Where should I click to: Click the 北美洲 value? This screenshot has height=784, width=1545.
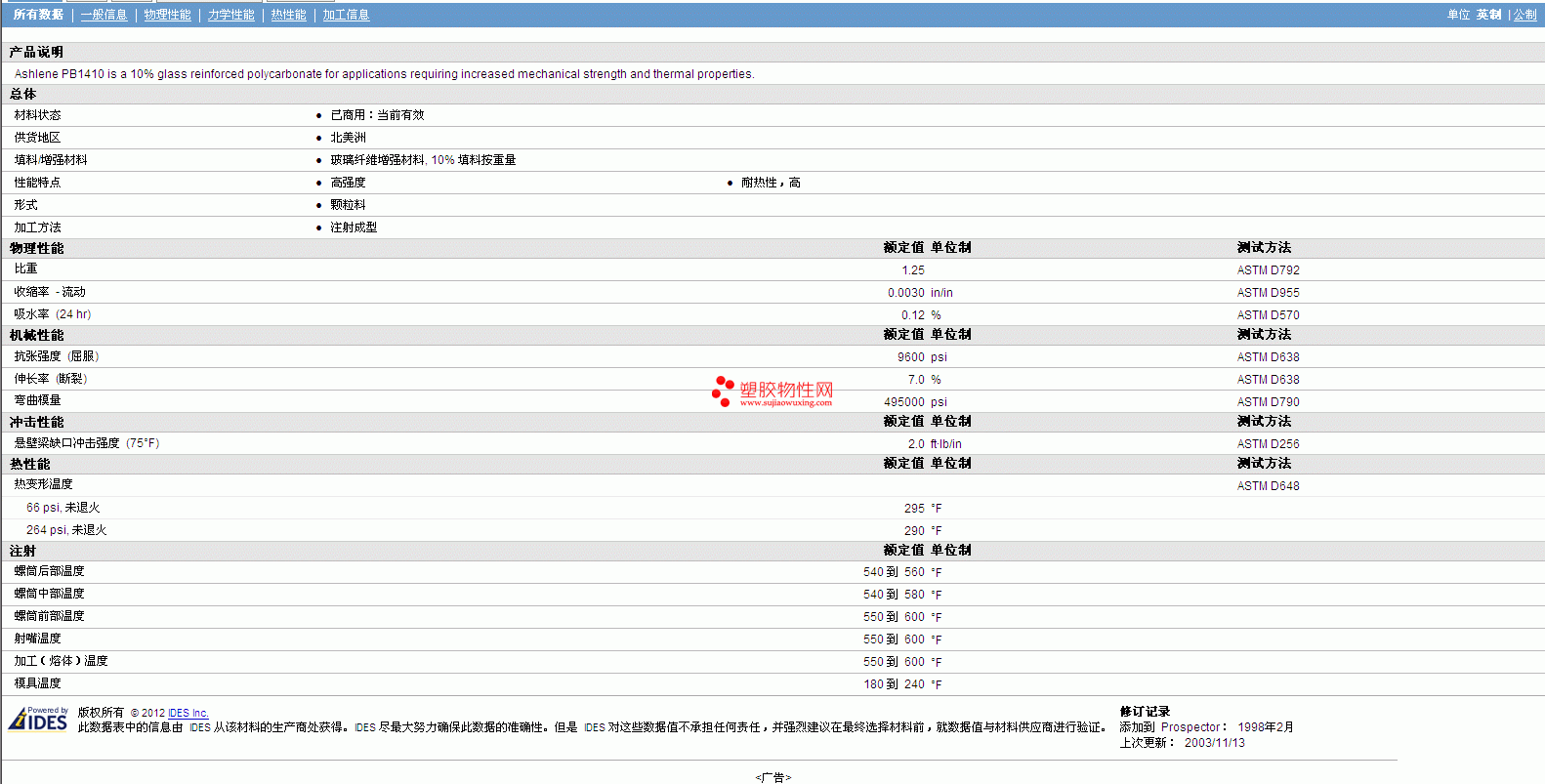(348, 138)
